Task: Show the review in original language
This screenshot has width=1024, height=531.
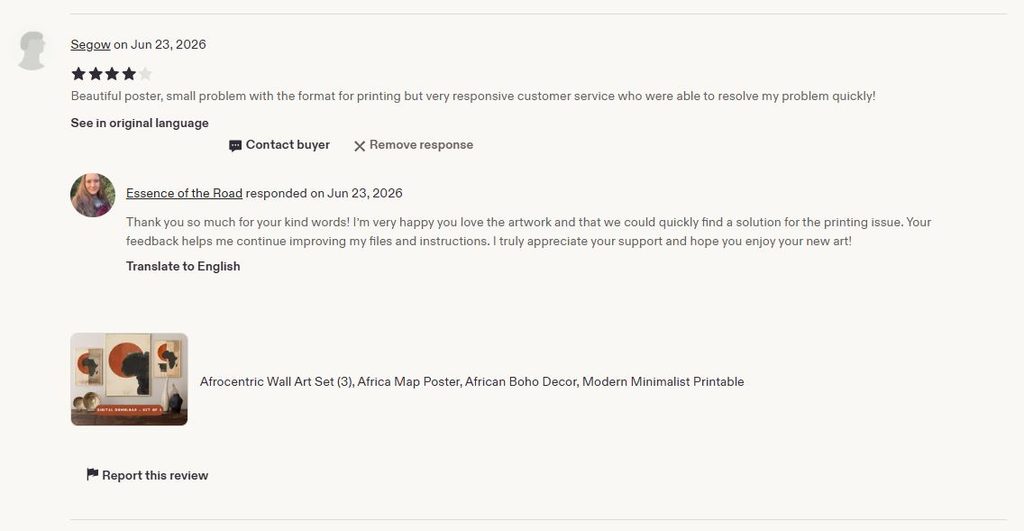Action: 140,123
